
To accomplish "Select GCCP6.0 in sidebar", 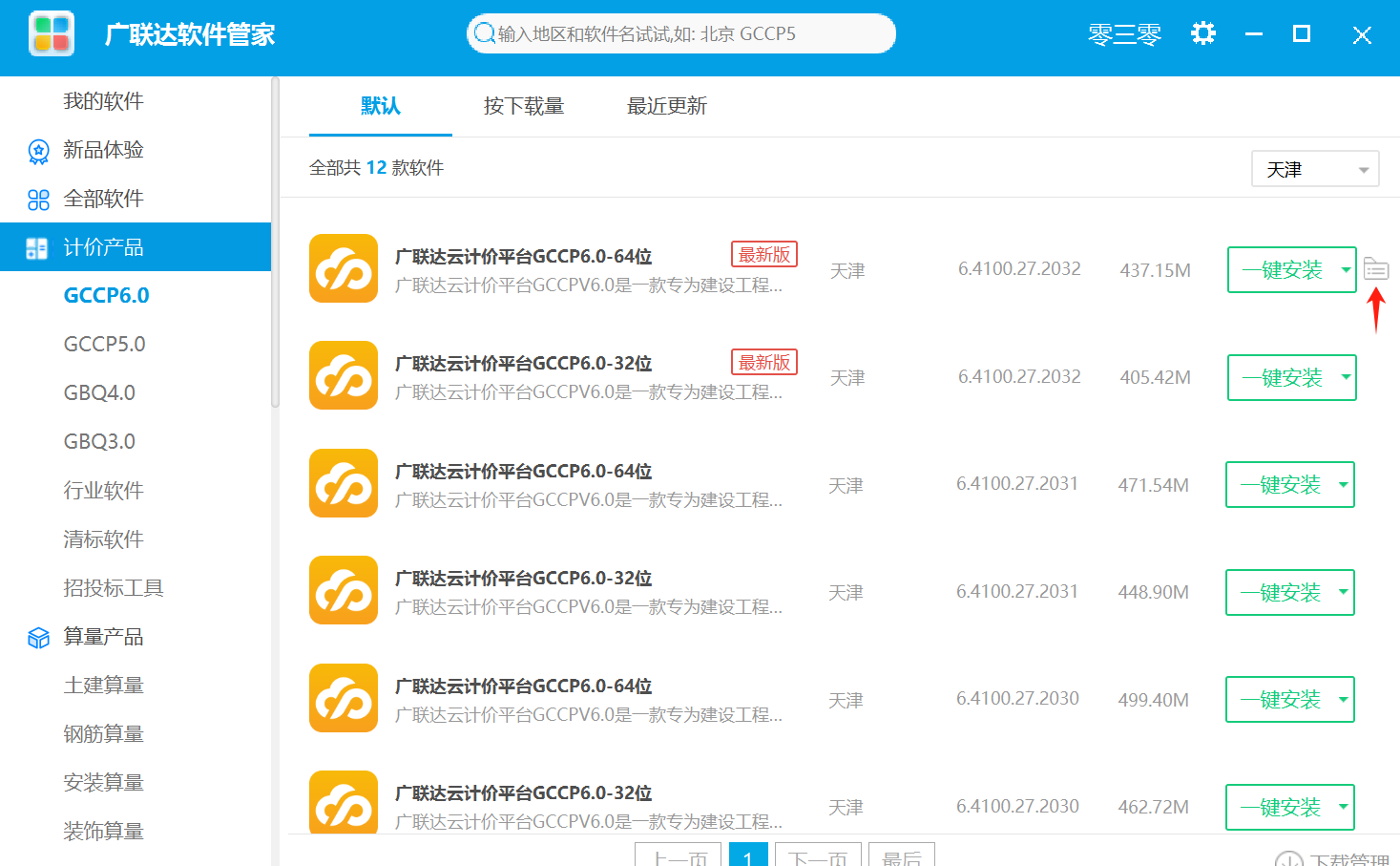I will pyautogui.click(x=106, y=296).
